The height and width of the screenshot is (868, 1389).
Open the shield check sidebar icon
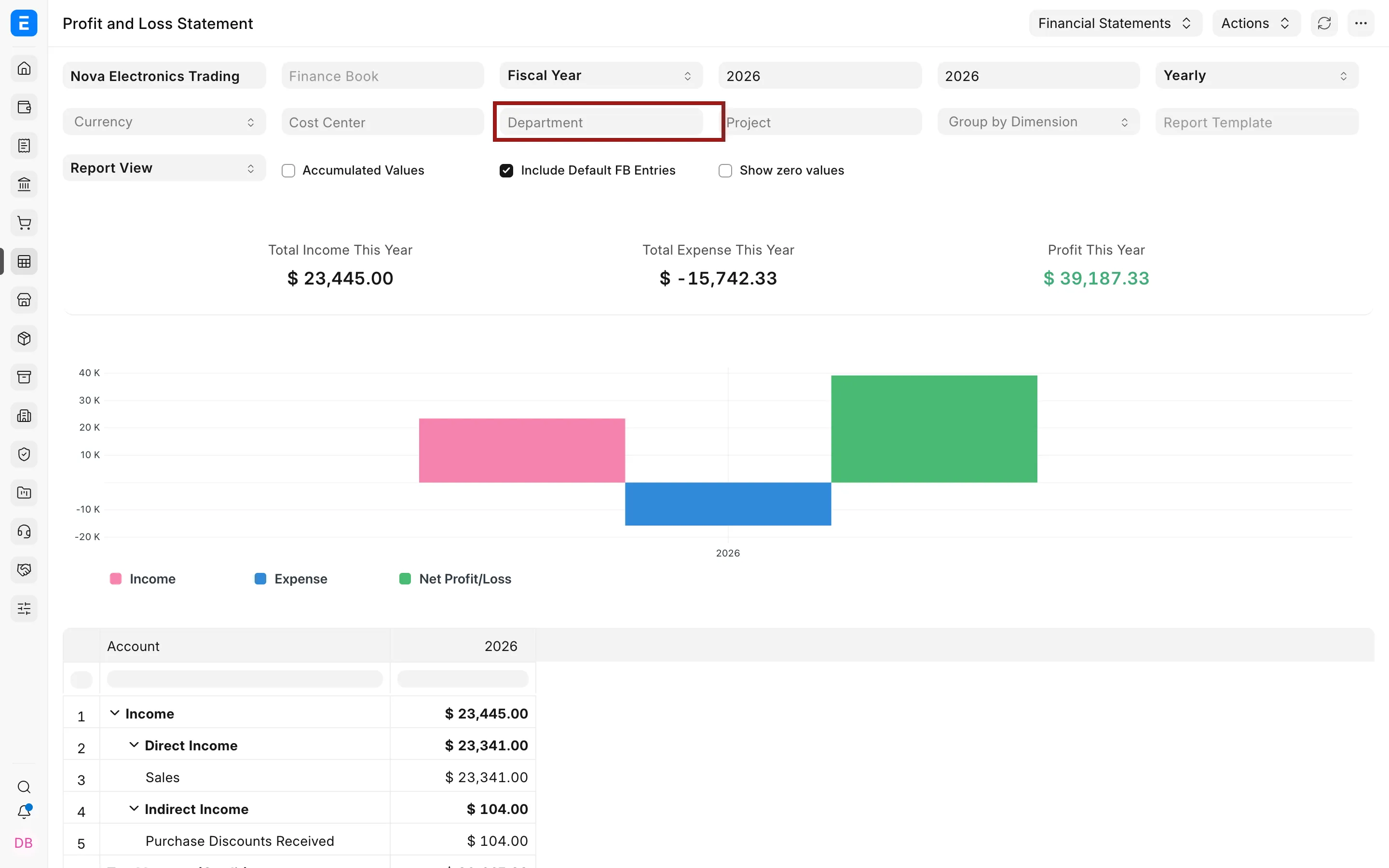click(x=24, y=454)
